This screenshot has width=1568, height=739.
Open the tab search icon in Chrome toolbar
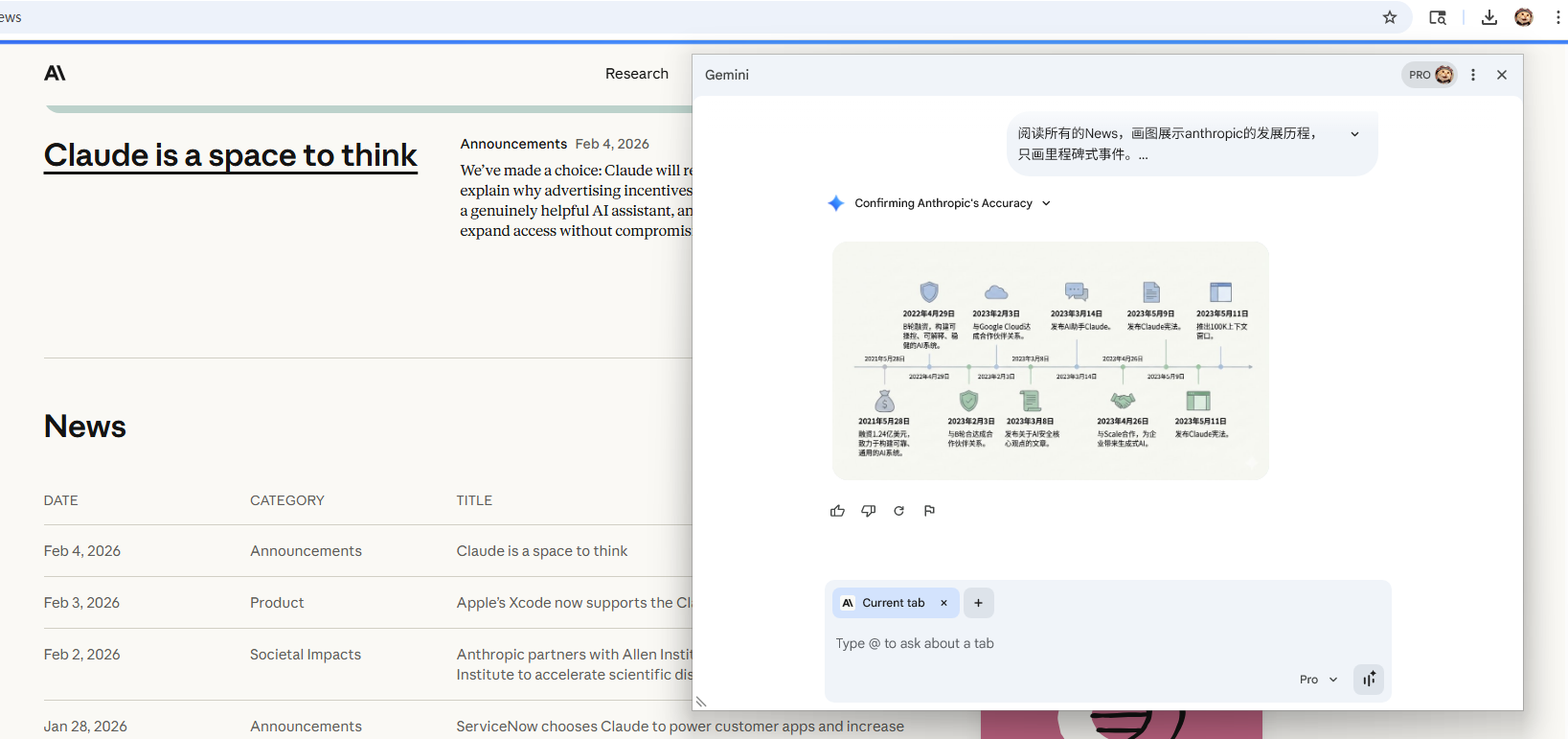(1438, 17)
